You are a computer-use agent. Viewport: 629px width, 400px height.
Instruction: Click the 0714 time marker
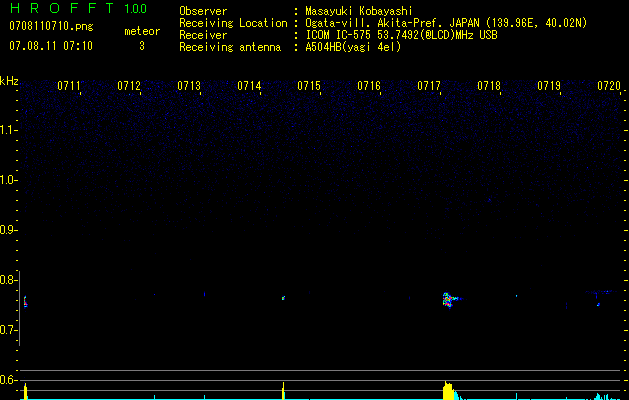pyautogui.click(x=249, y=85)
